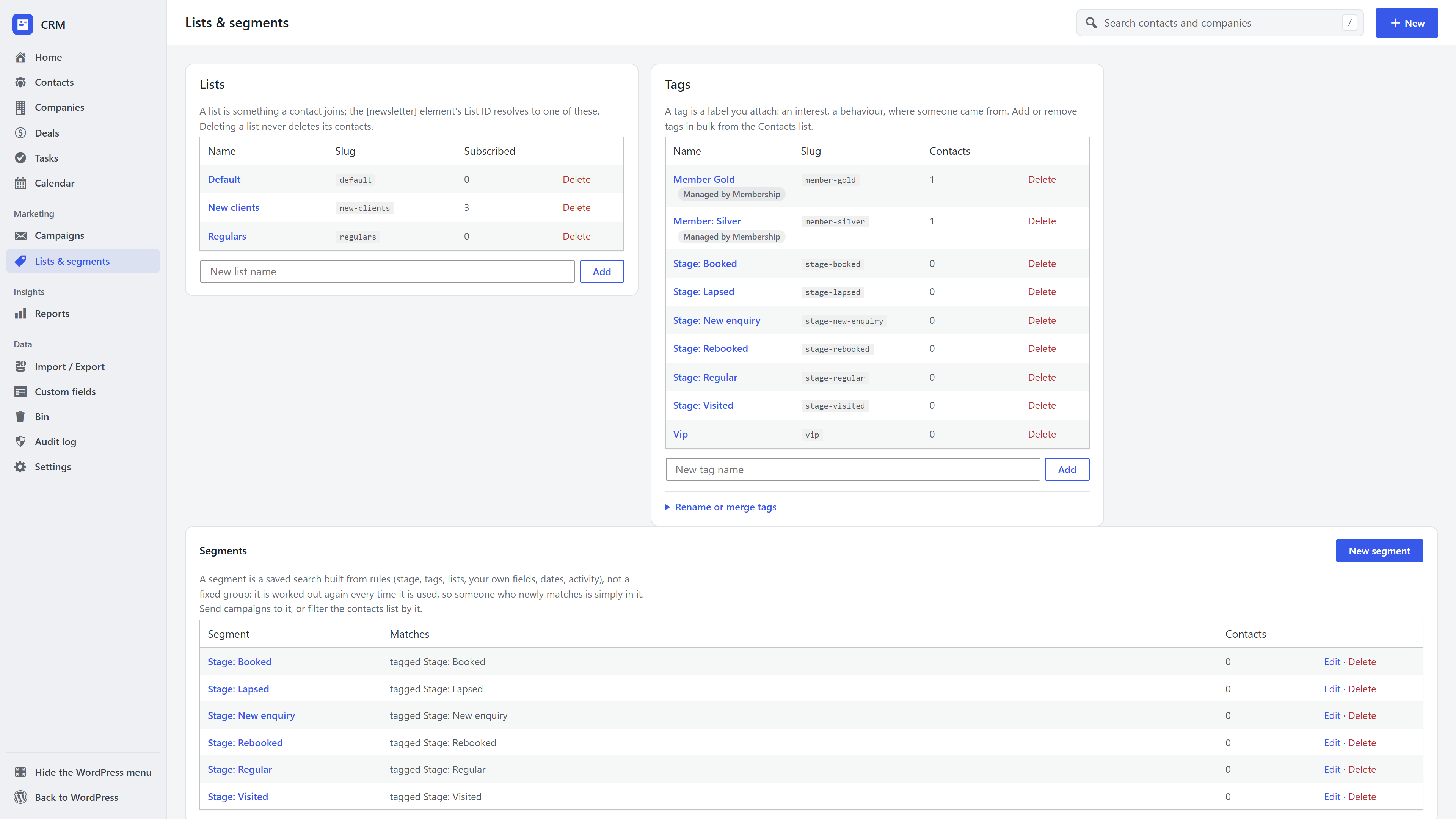Open Audit log via its shield icon
The height and width of the screenshot is (819, 1456).
tap(21, 441)
